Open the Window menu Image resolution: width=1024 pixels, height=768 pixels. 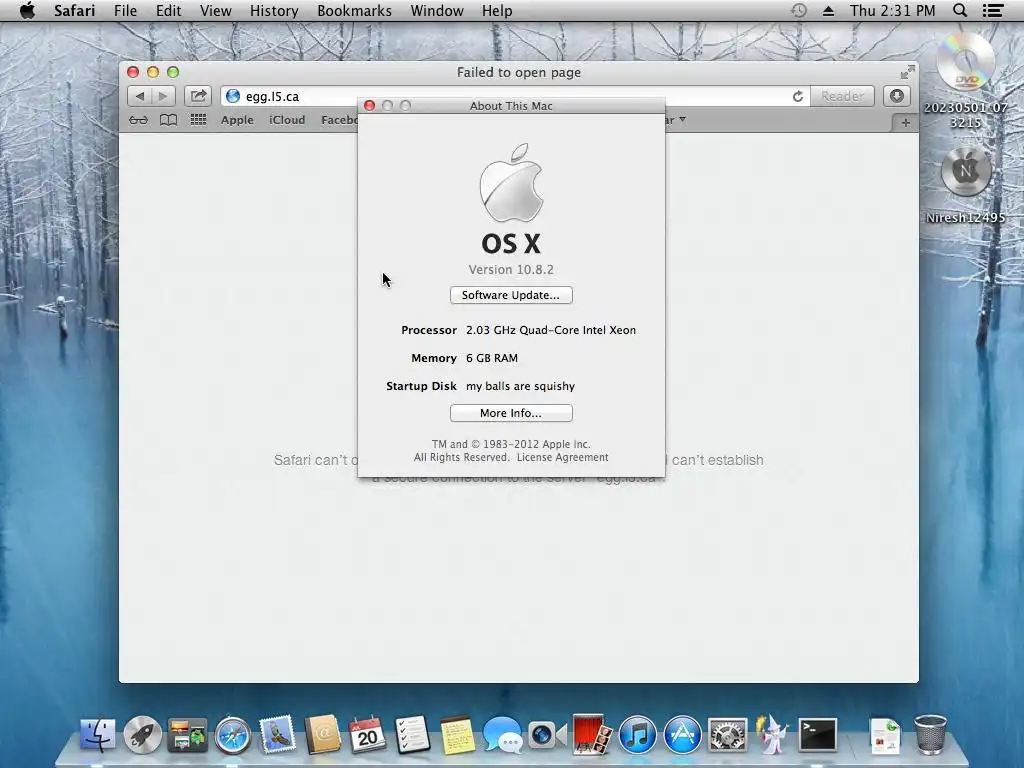click(437, 10)
